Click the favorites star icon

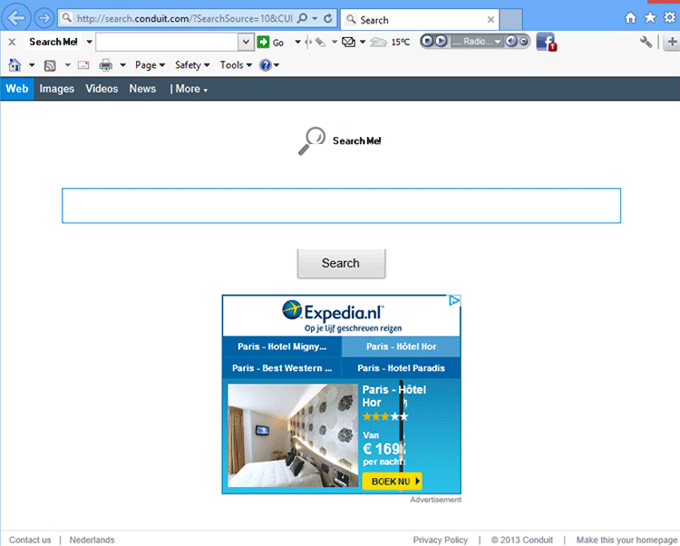[650, 18]
